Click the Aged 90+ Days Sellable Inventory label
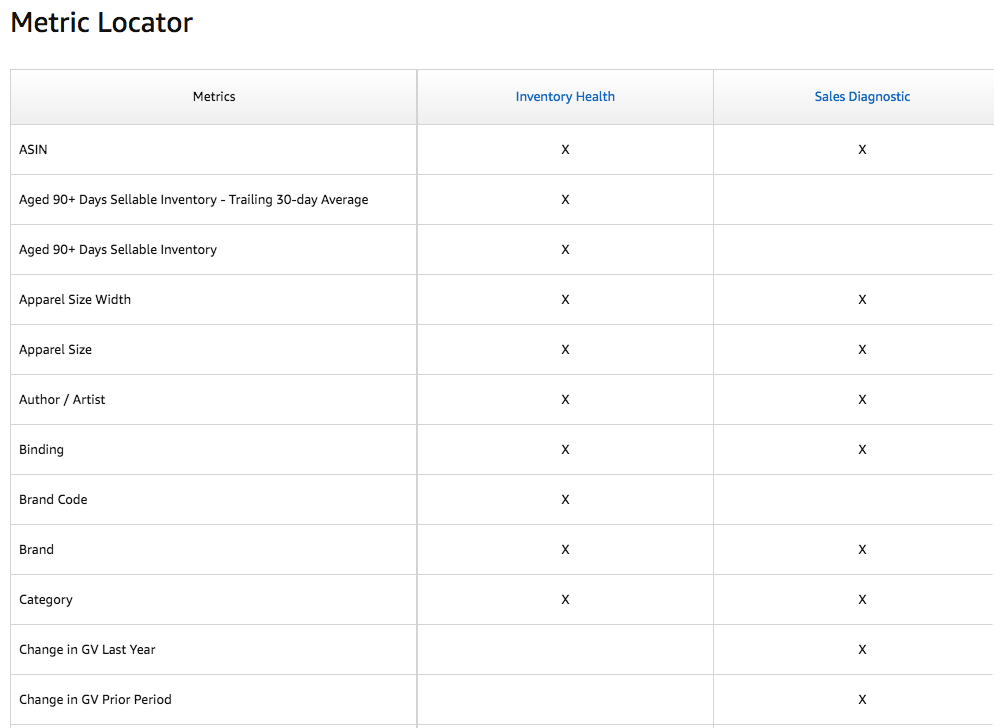 coord(118,250)
